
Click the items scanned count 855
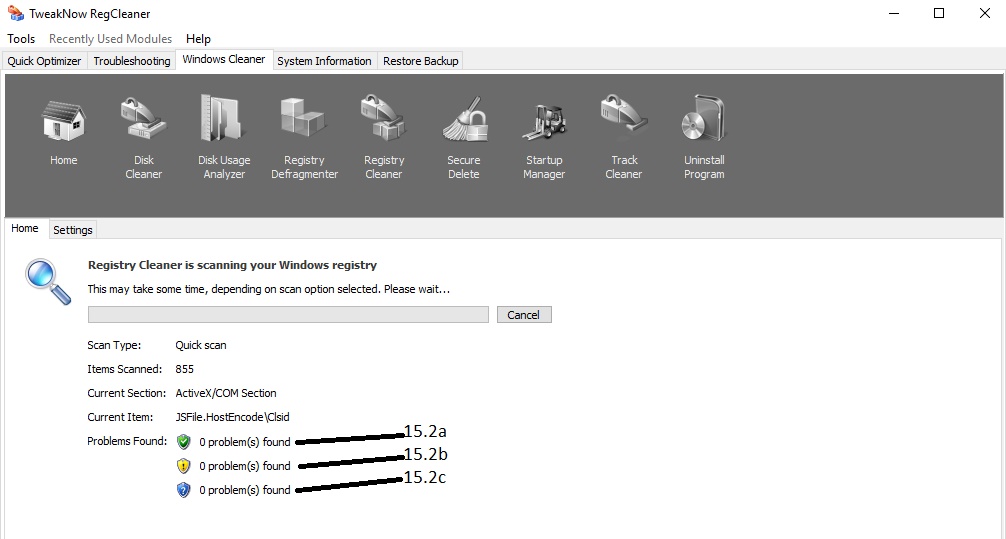tap(184, 369)
